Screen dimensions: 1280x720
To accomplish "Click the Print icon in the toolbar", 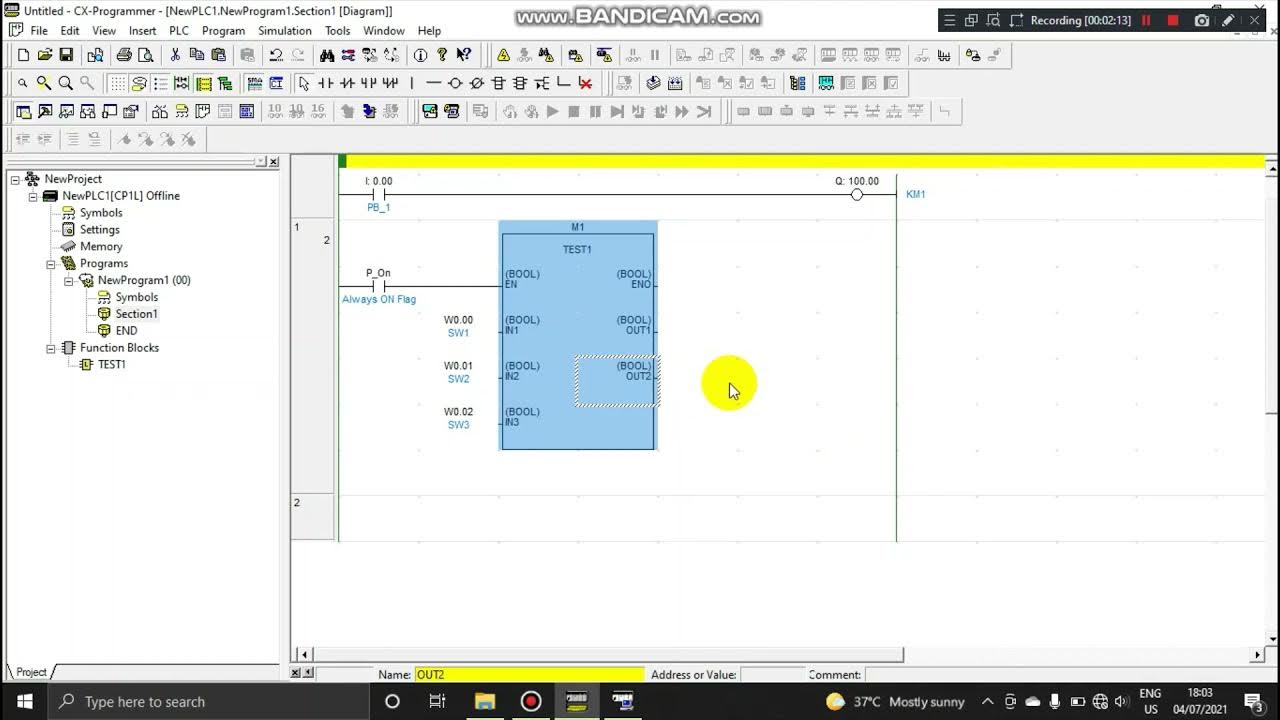I will (124, 55).
